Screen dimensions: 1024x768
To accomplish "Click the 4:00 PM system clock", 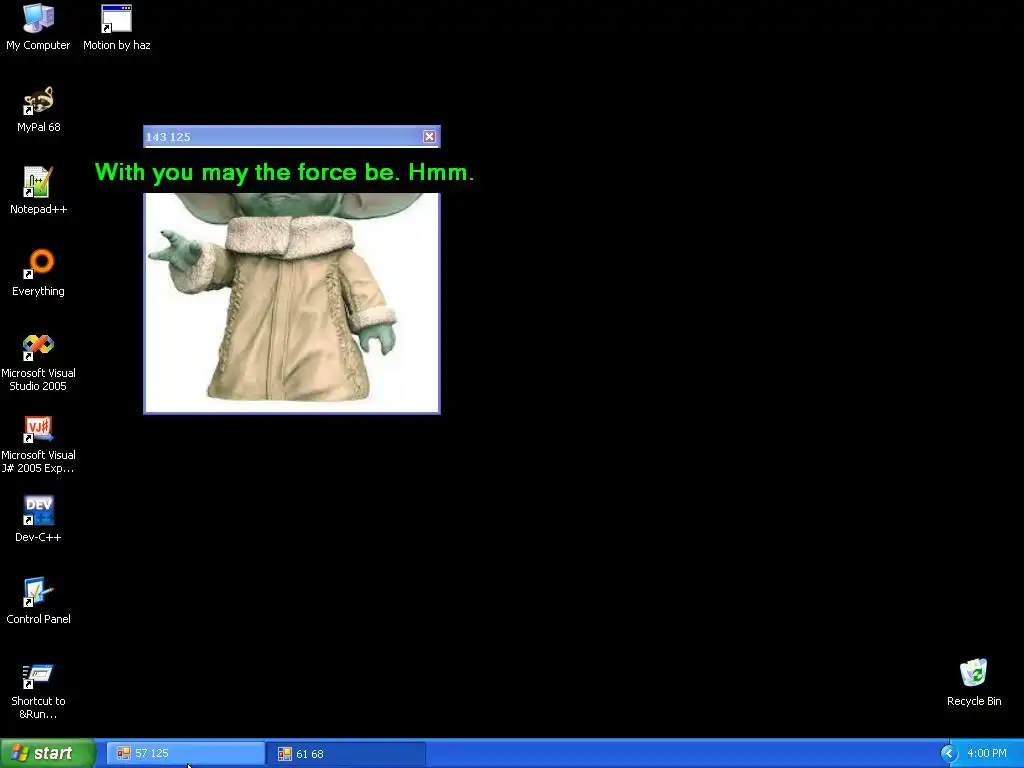I will (x=987, y=754).
